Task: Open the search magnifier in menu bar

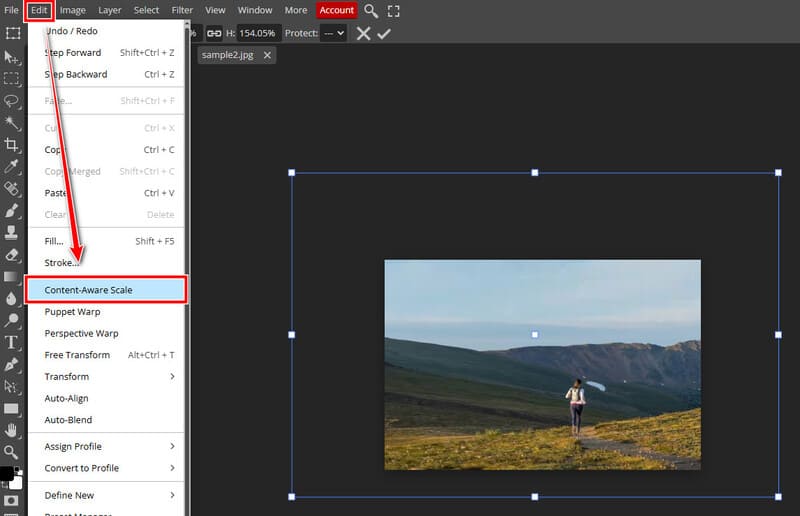Action: (x=371, y=11)
